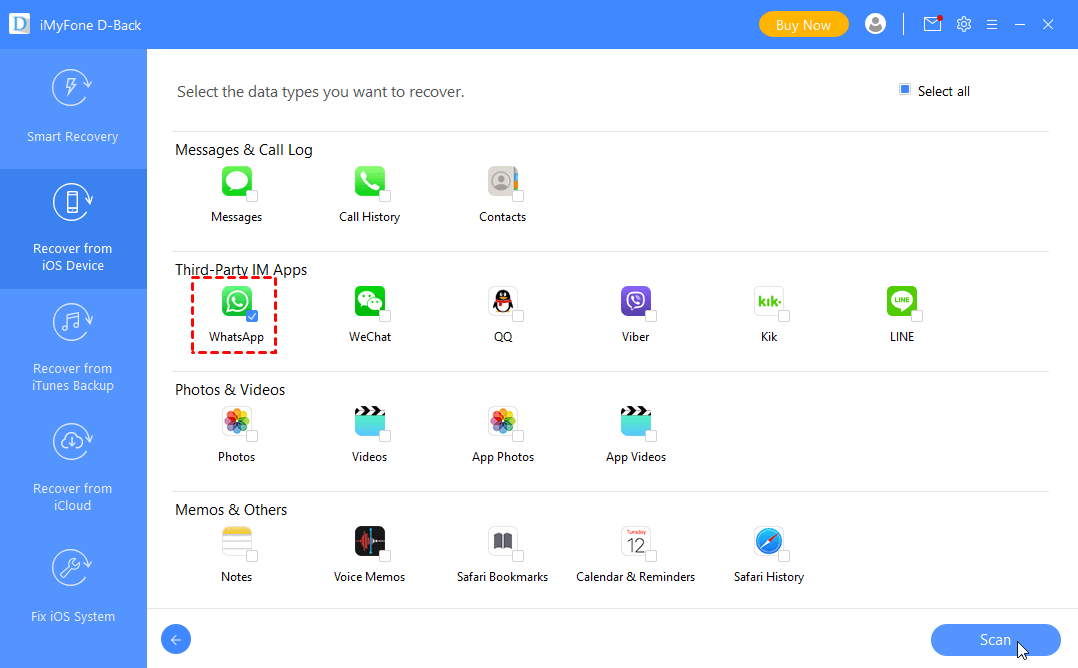Screen dimensions: 1078x668
Task: Switch to Recover from iTunes Backup
Action: point(73,348)
